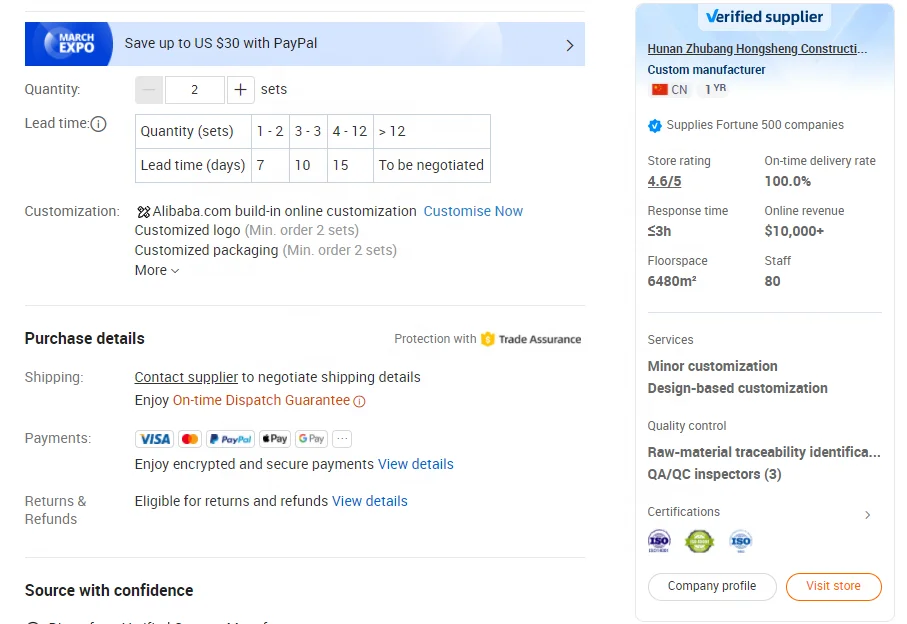This screenshot has height=624, width=907.
Task: Click the On-time Dispatch Guarantee info icon
Action: 360,401
